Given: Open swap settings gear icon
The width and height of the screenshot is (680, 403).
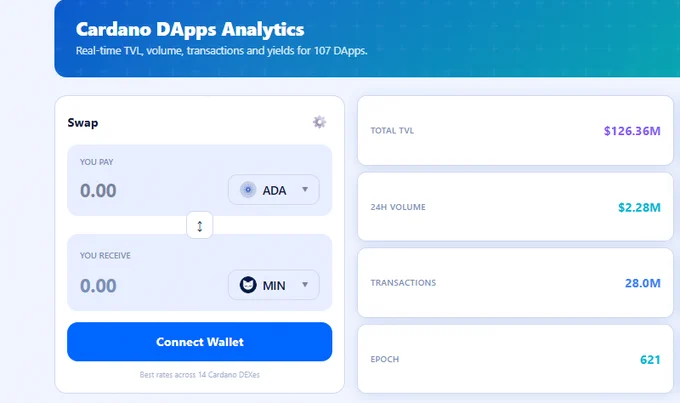Looking at the screenshot, I should pyautogui.click(x=319, y=122).
